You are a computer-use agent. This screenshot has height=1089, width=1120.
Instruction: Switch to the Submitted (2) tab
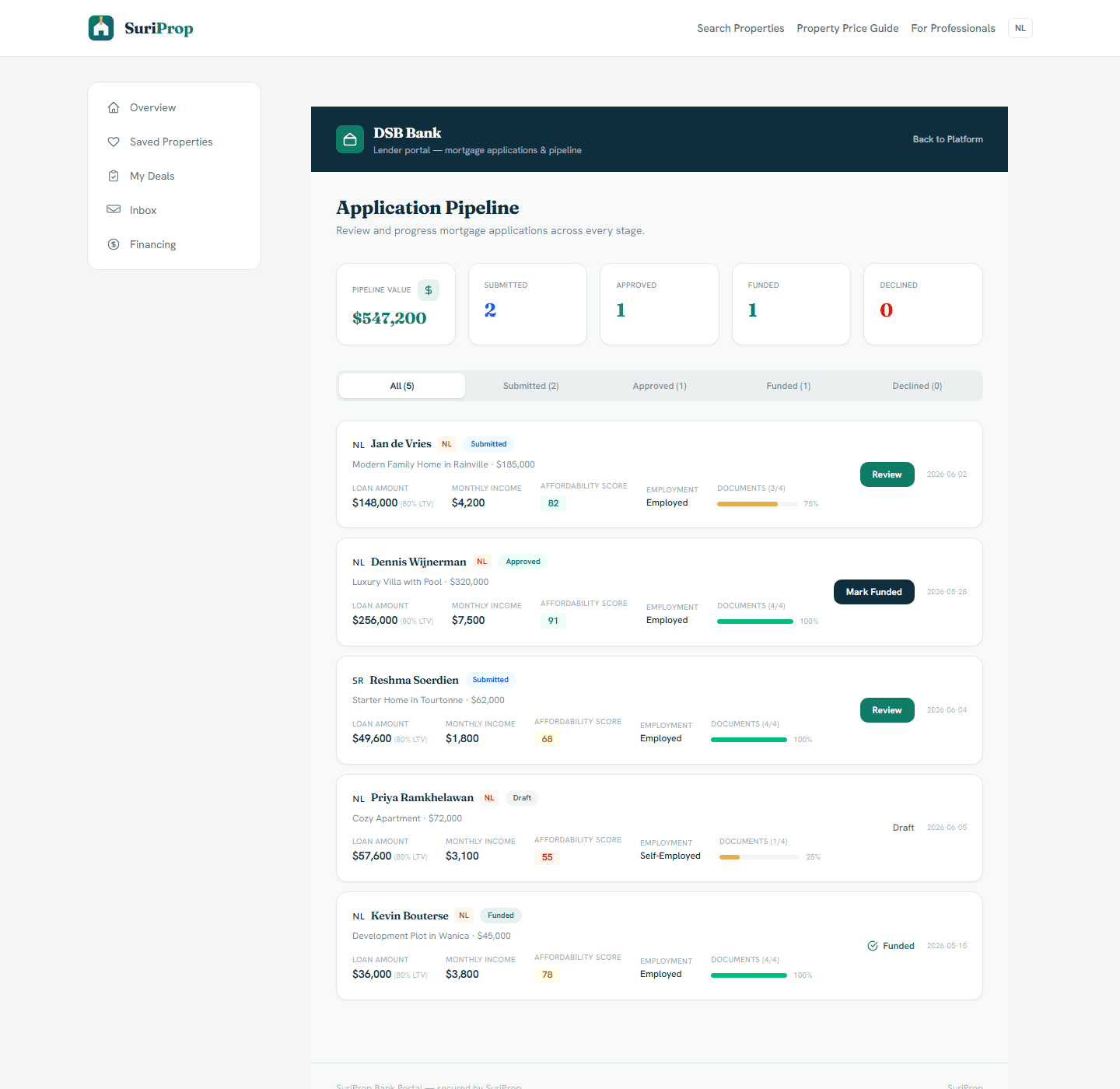(x=531, y=386)
